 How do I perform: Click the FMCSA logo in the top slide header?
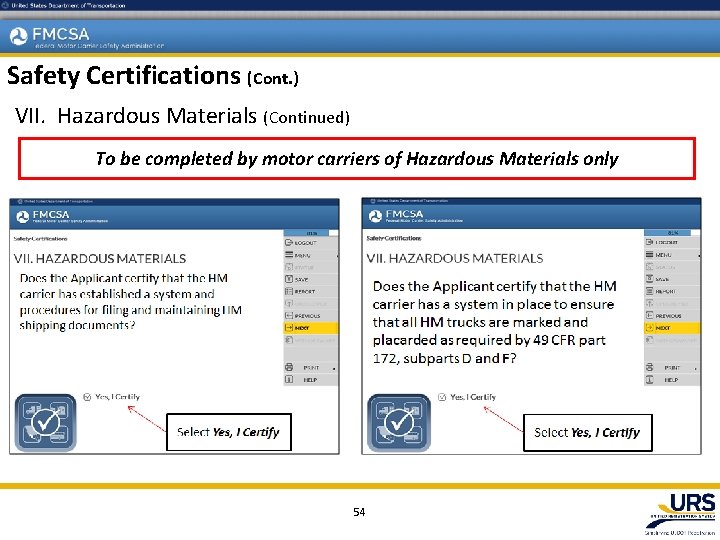50,35
